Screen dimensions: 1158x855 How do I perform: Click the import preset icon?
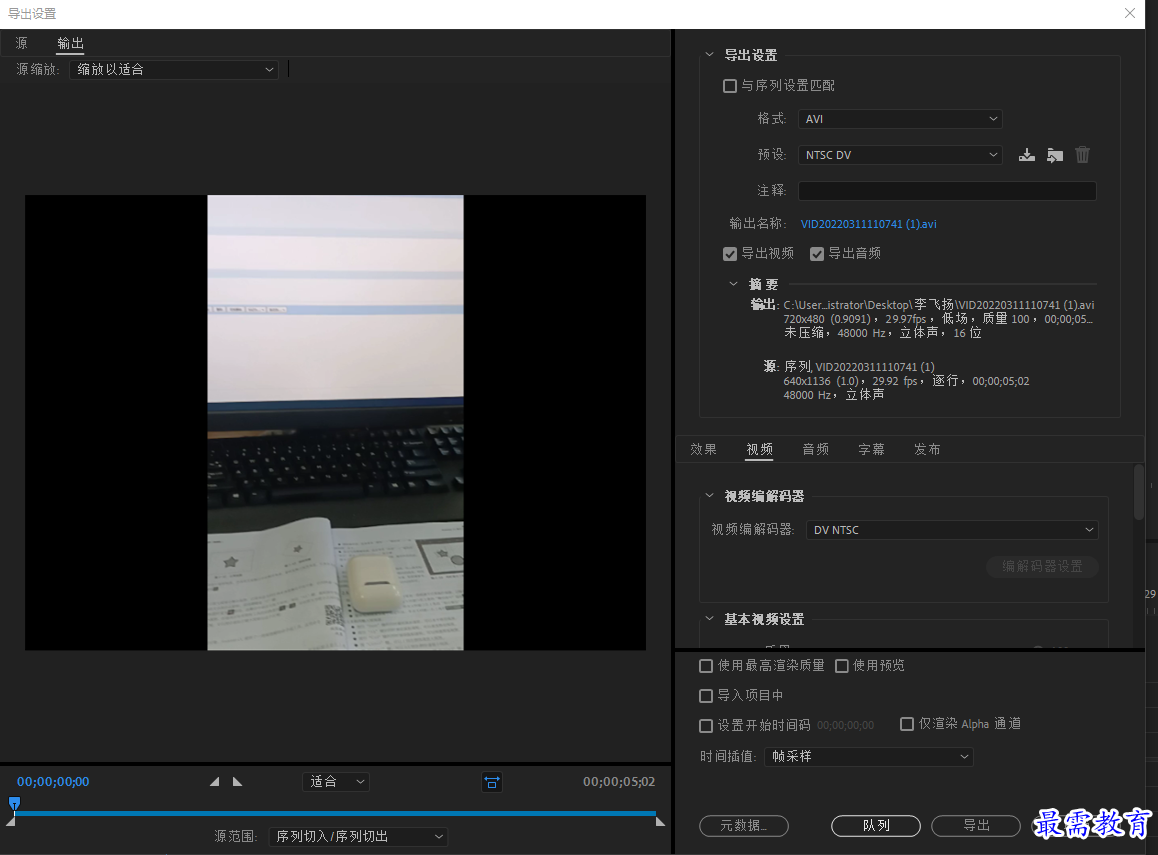tap(1055, 155)
